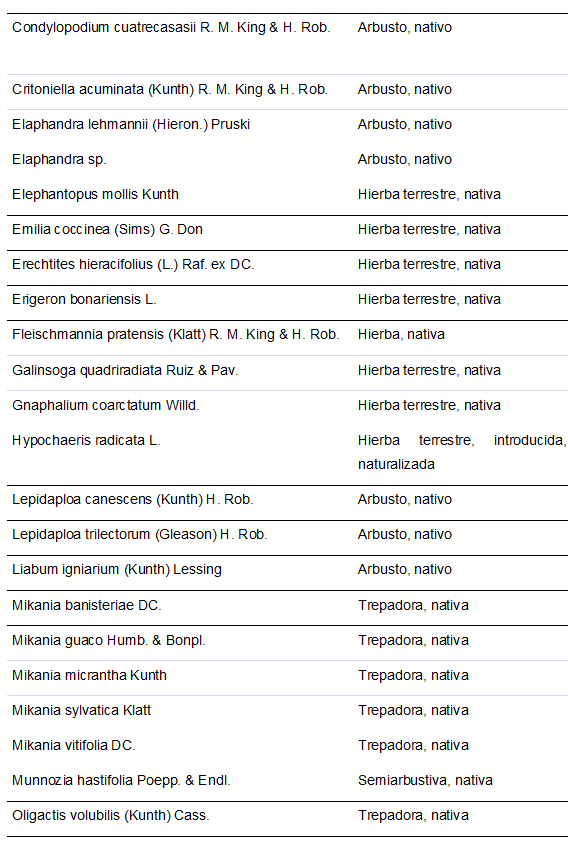The width and height of the screenshot is (568, 850).
Task: Click 'Semiarbustiva, nativa' habit cell
Action: (x=425, y=781)
